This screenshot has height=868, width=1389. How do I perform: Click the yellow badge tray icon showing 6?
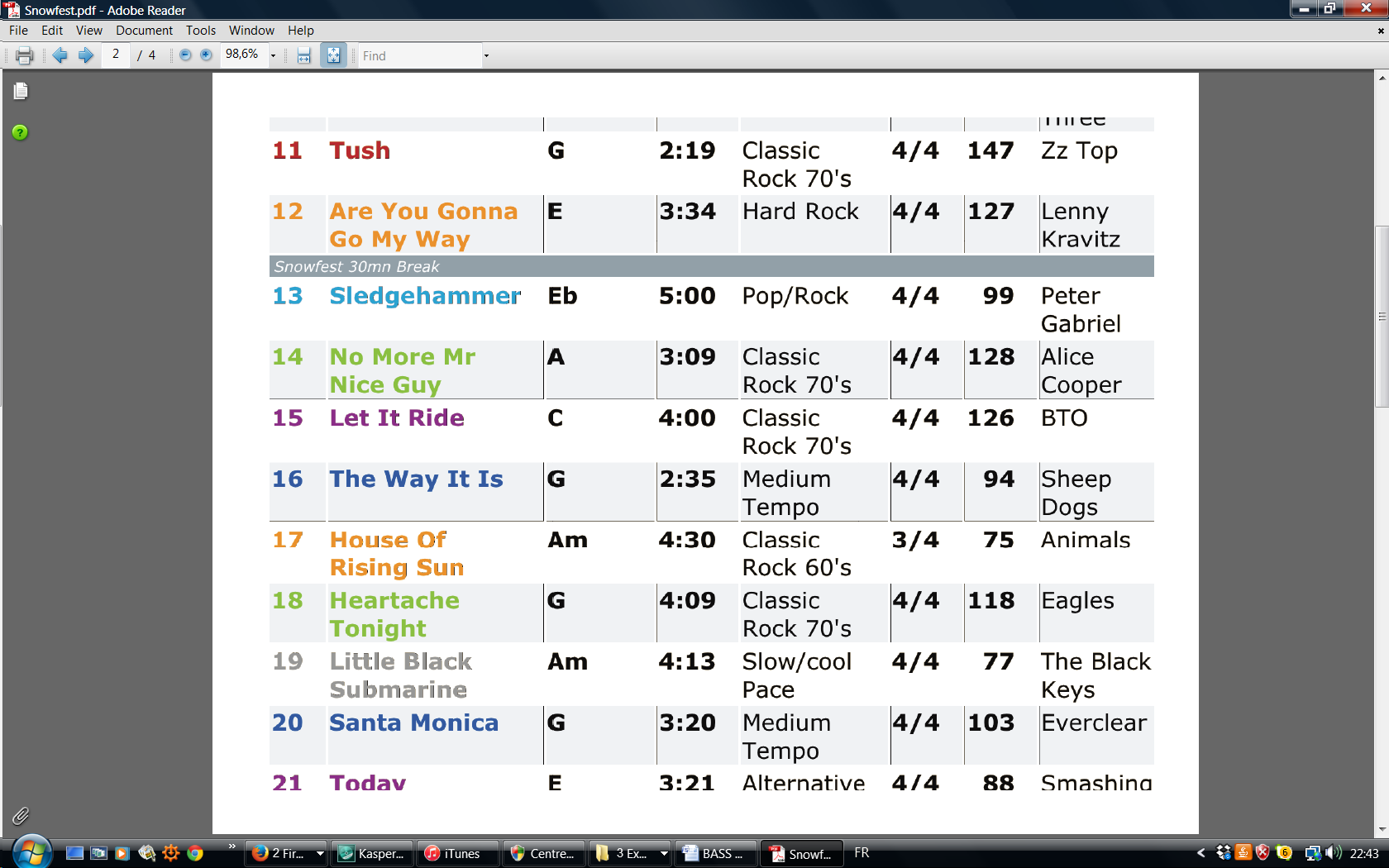(1284, 852)
